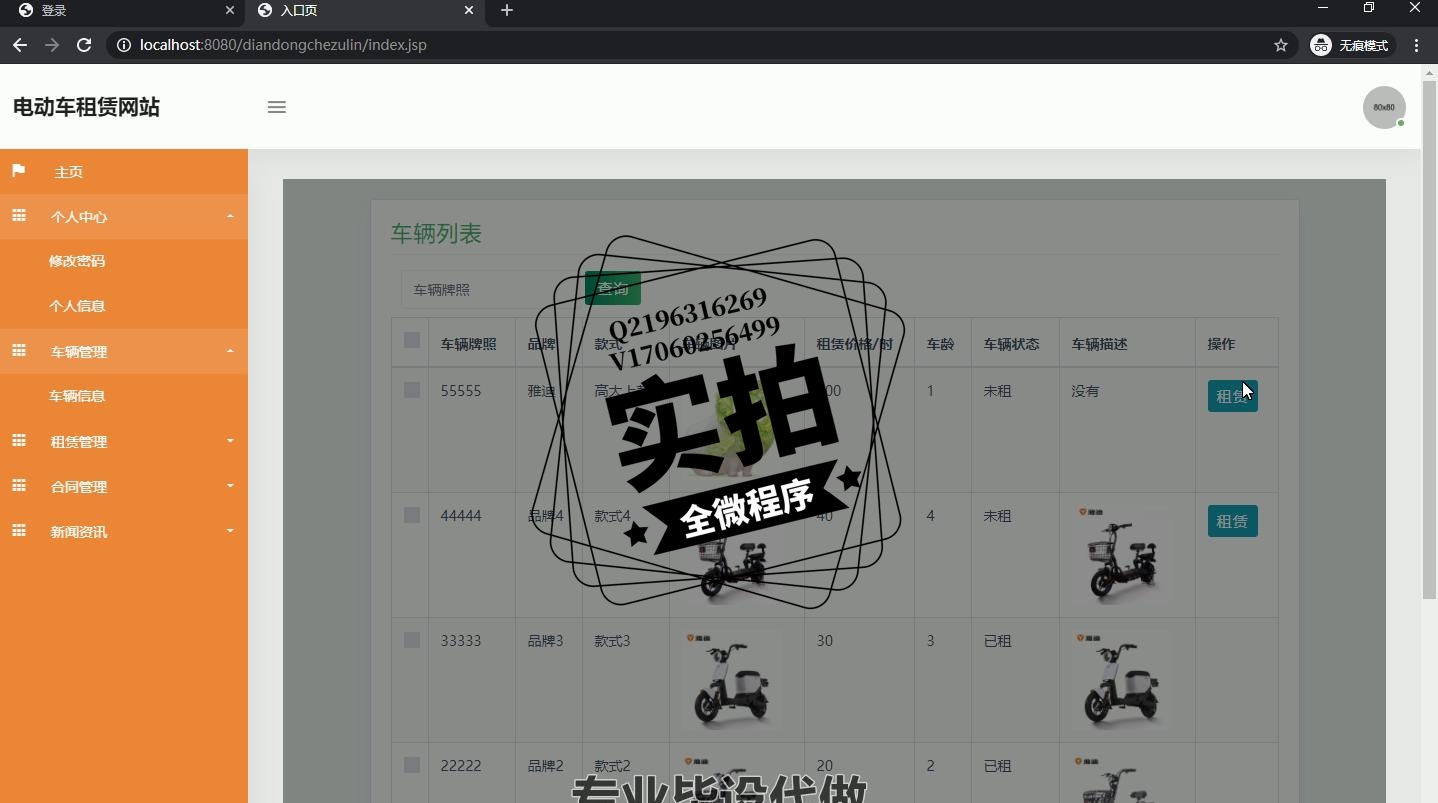This screenshot has height=803, width=1438.
Task: Bookmark this page with star icon
Action: tap(1281, 45)
